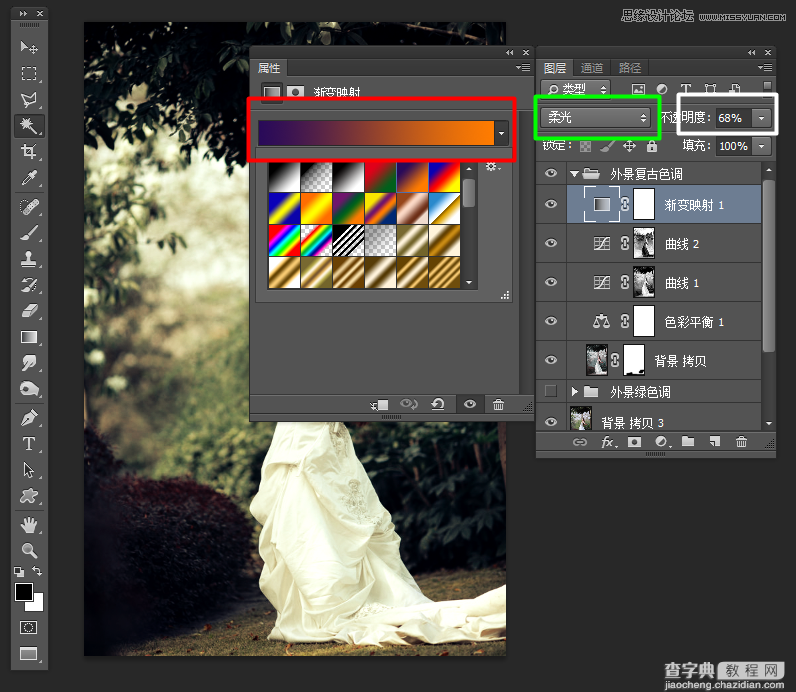Hide the 渐变映射 1 layer
This screenshot has height=692, width=796.
(551, 204)
